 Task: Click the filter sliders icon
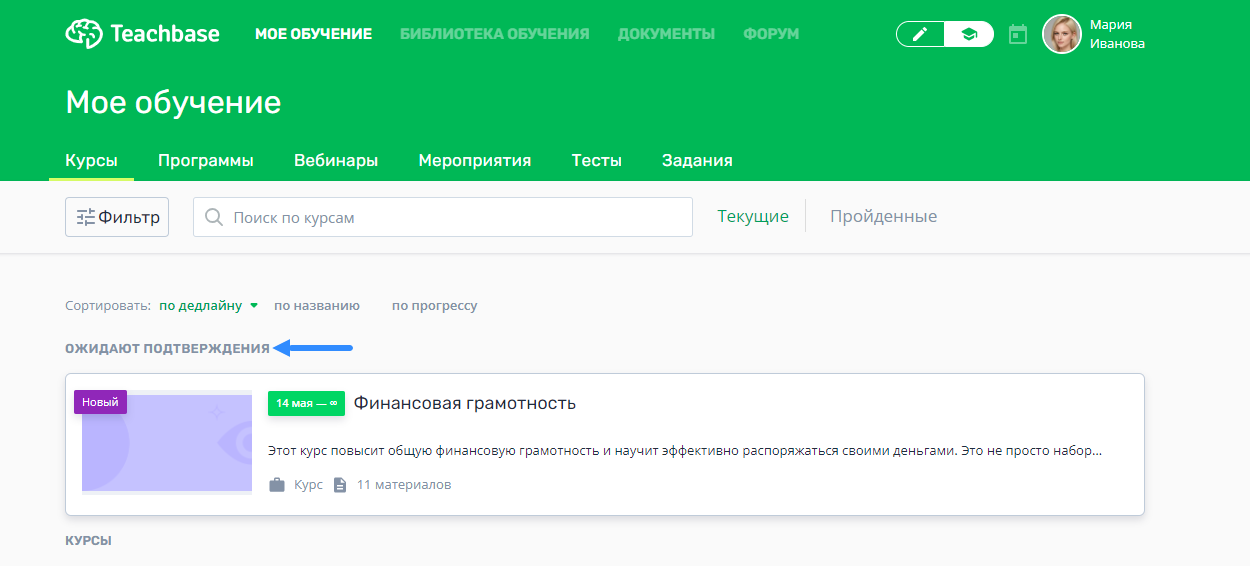[86, 217]
